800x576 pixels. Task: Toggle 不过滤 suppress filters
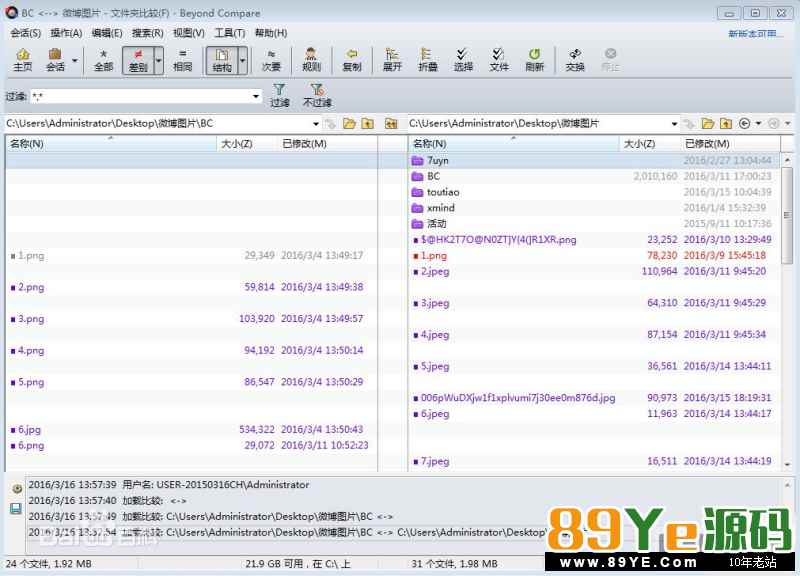[317, 95]
